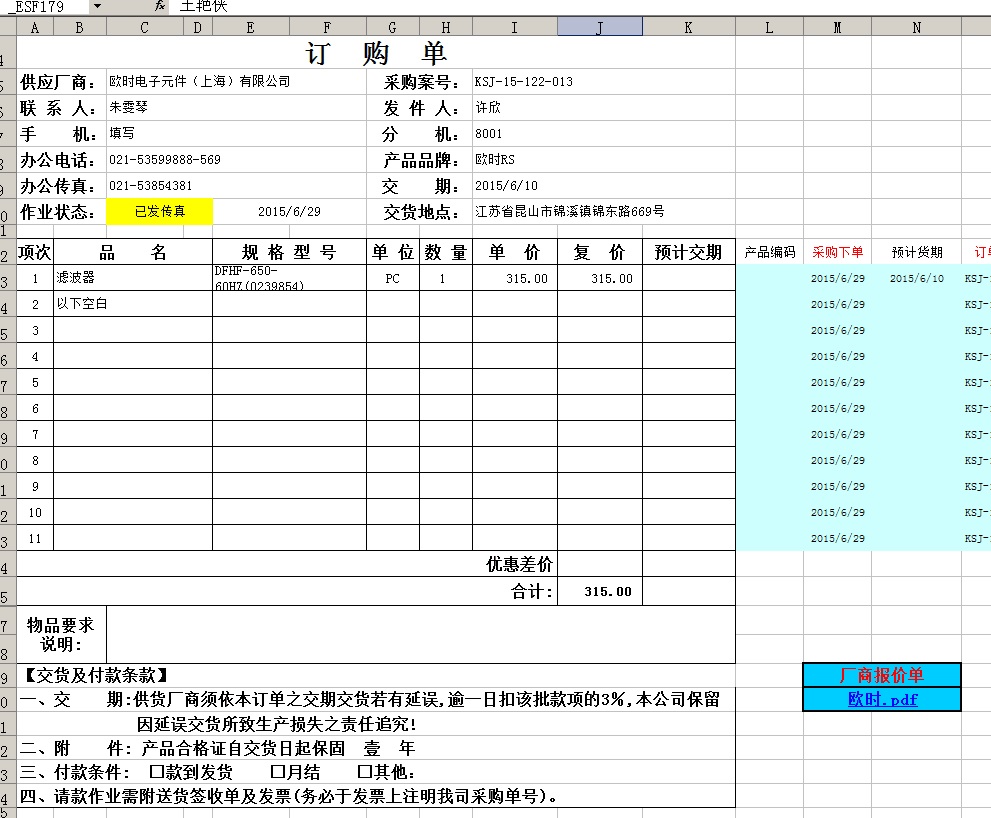Select column A header

point(35,28)
